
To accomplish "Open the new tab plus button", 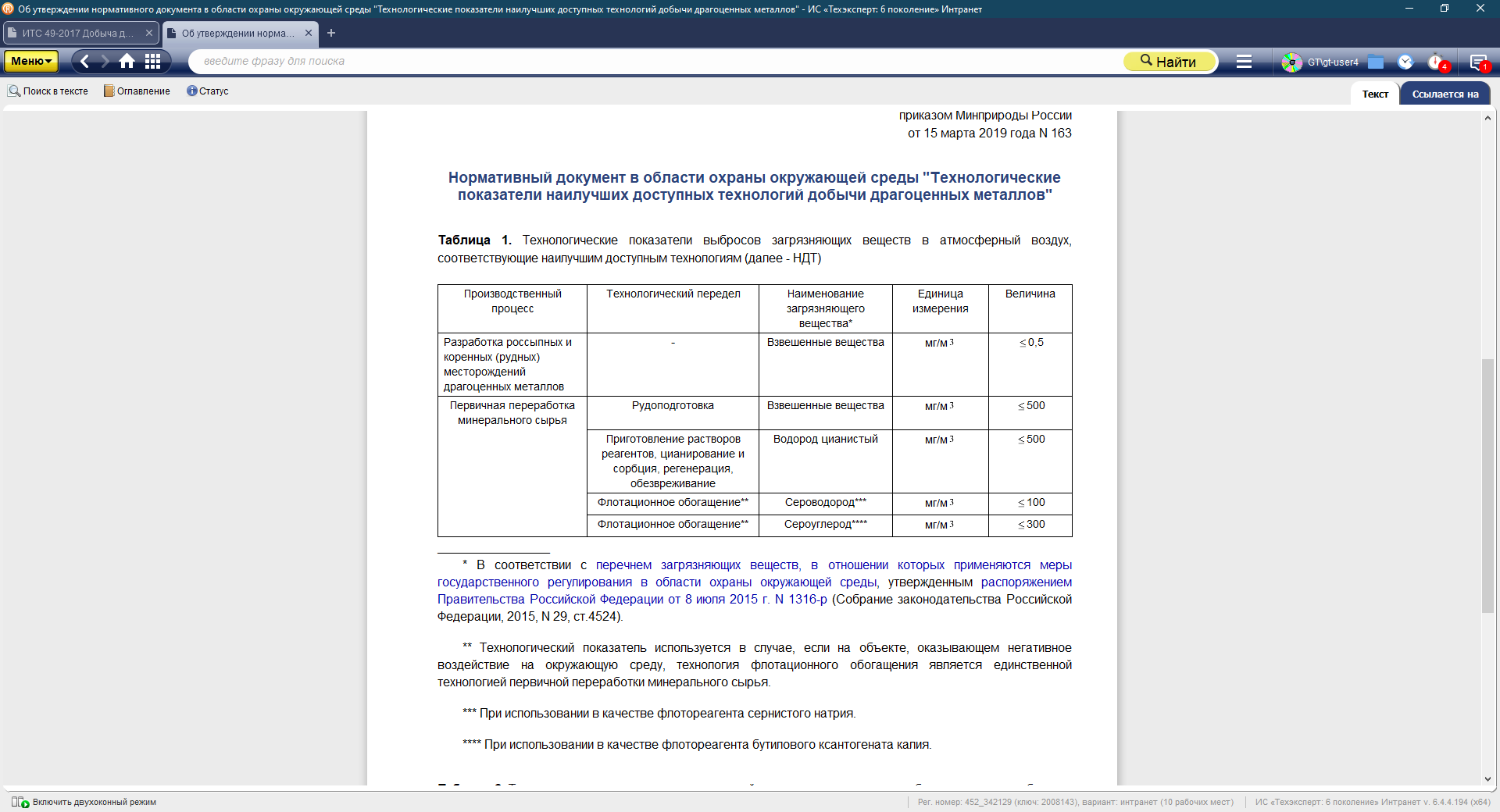I will (331, 33).
